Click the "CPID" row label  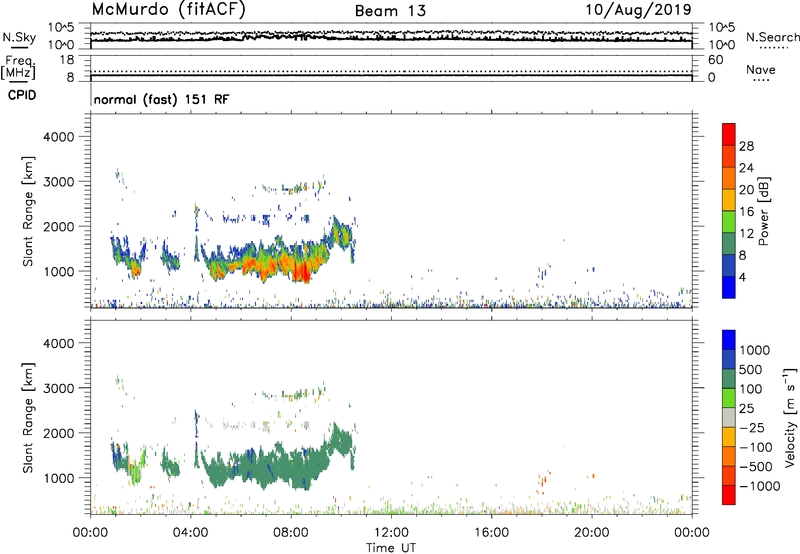(x=22, y=95)
